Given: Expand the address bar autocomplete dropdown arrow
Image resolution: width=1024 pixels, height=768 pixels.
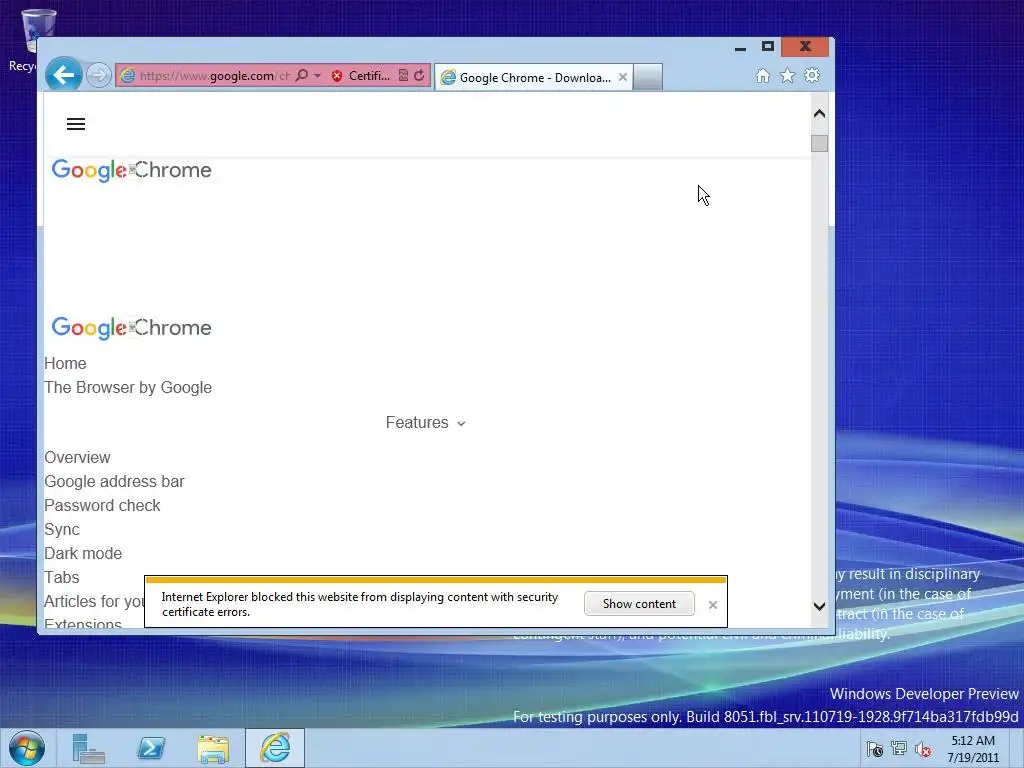Looking at the screenshot, I should (317, 76).
